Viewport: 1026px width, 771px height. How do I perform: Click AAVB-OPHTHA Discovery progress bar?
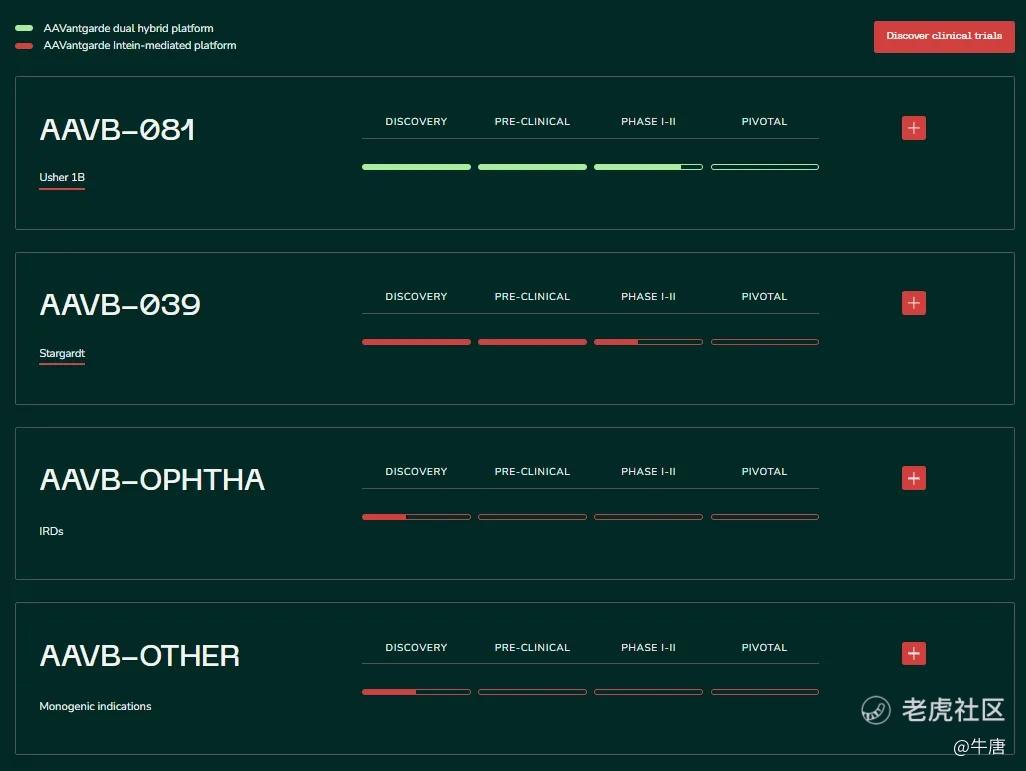click(x=416, y=517)
